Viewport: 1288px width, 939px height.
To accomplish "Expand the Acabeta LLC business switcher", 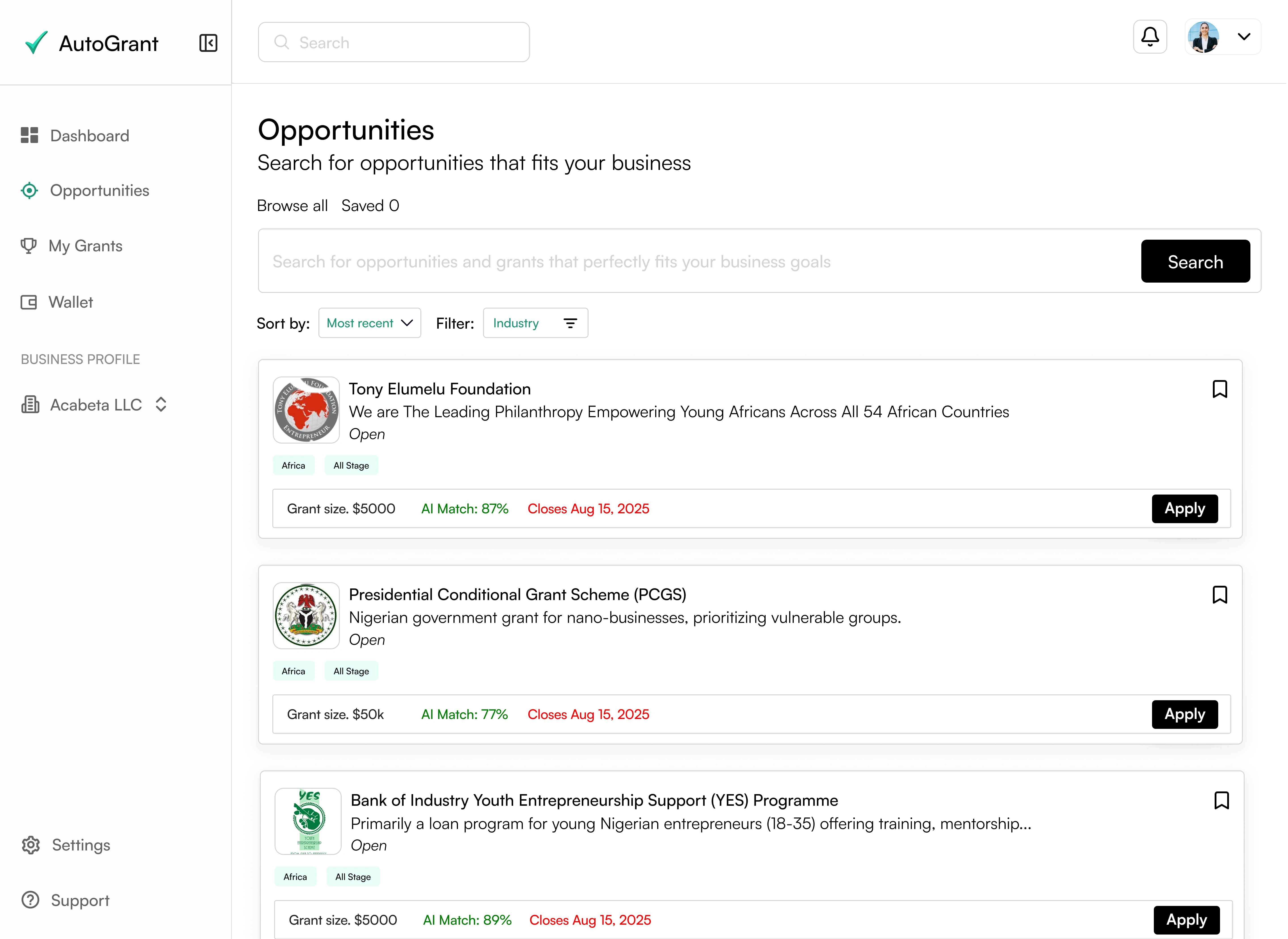I will point(161,404).
